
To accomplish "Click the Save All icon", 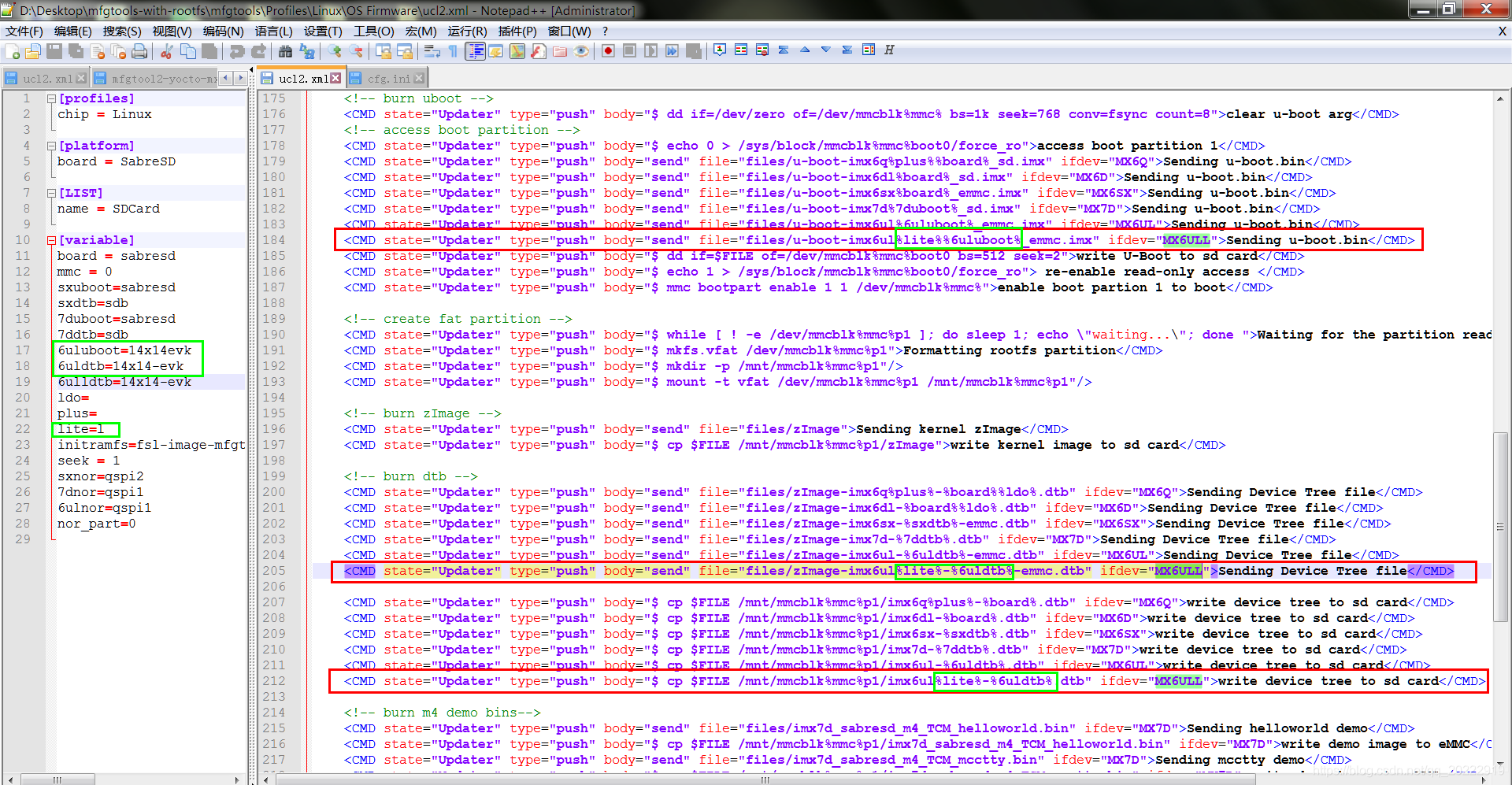I will pos(75,50).
